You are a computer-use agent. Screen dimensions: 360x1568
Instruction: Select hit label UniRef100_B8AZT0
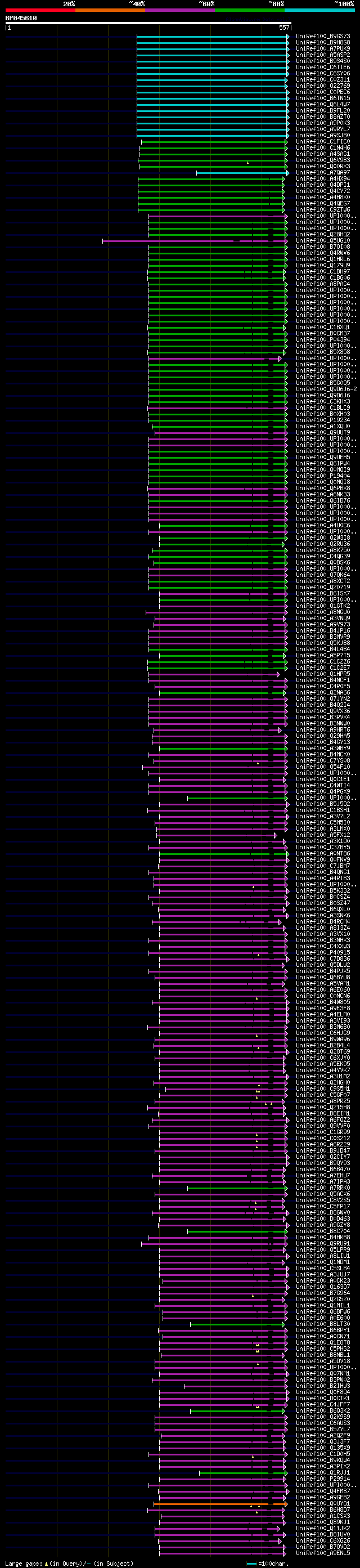(x=323, y=117)
